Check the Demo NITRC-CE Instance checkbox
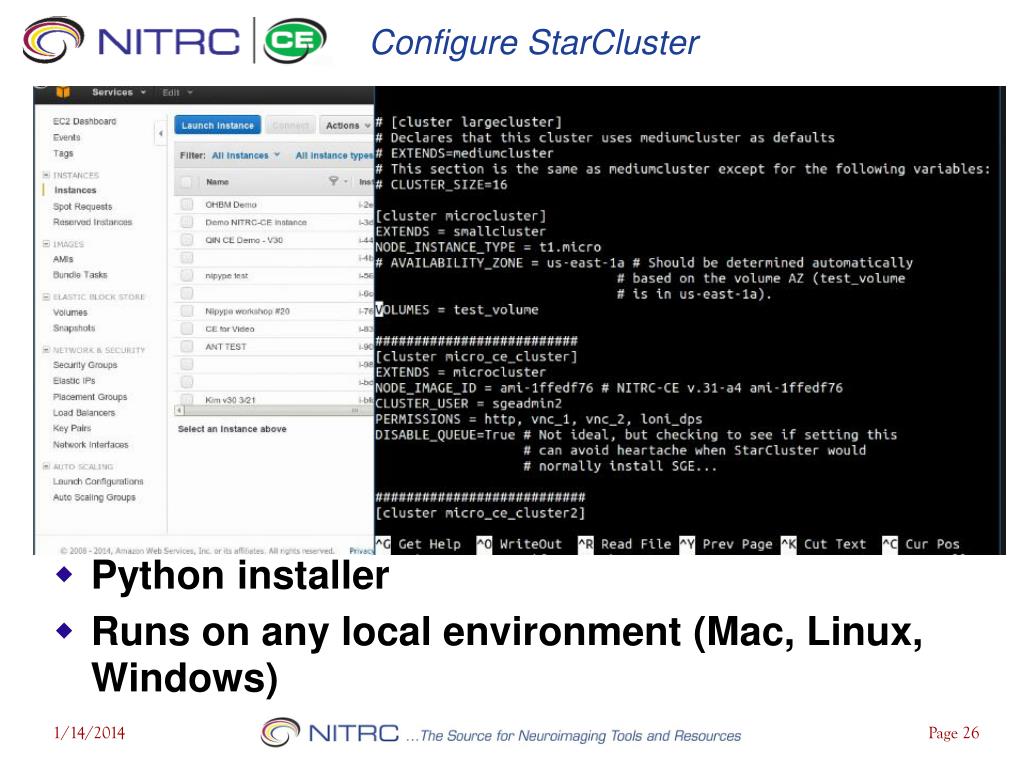The width and height of the screenshot is (1024, 768). coord(187,222)
